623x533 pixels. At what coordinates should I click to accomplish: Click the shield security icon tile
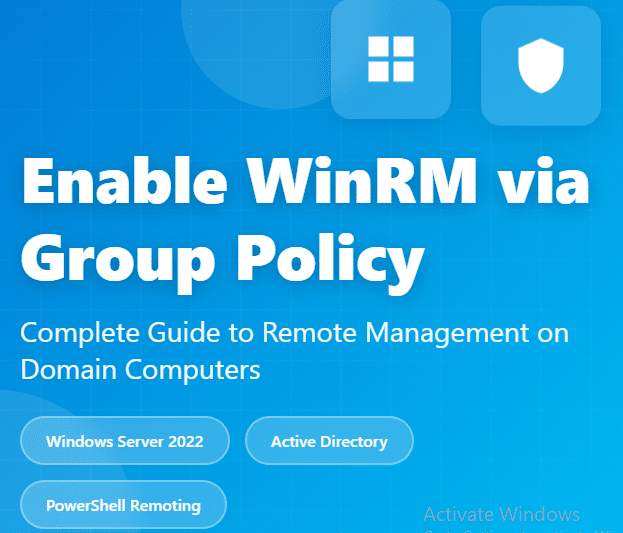(x=541, y=66)
